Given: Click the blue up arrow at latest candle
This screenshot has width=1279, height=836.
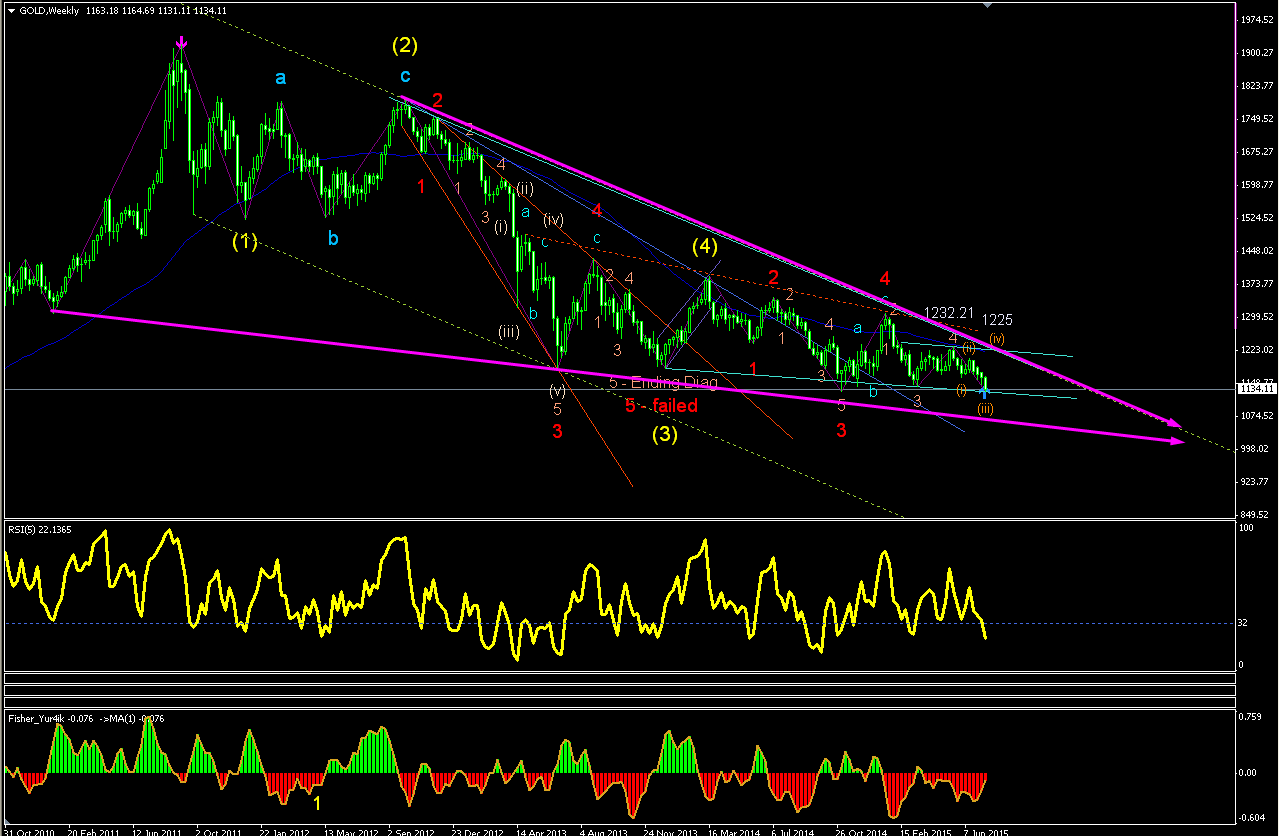Looking at the screenshot, I should pos(985,393).
